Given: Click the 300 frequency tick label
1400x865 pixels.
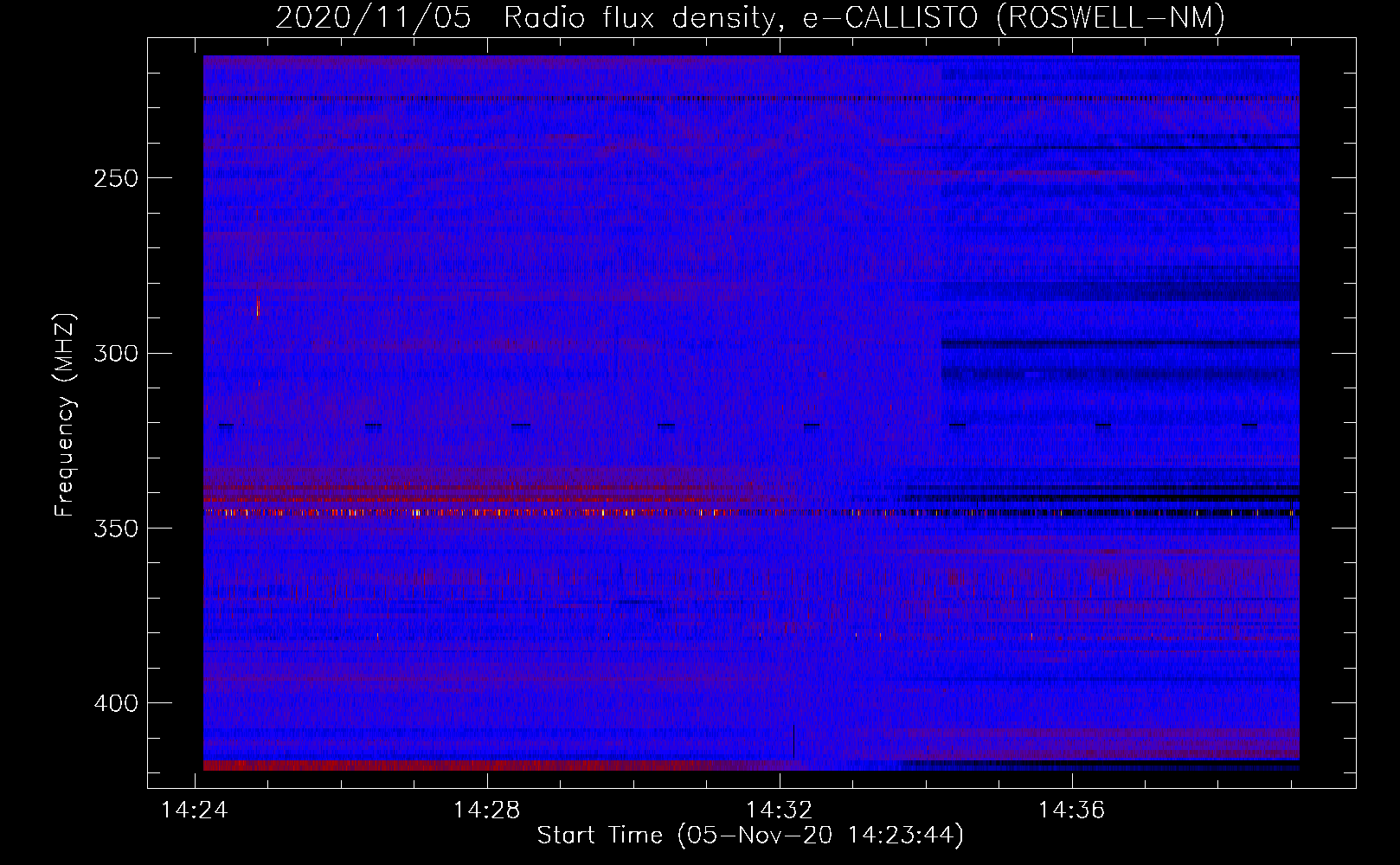Looking at the screenshot, I should [x=116, y=353].
